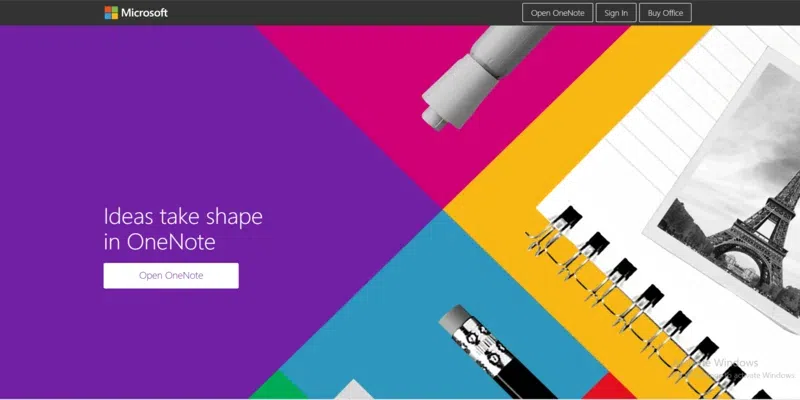This screenshot has width=800, height=400.
Task: Click the Activate Windows watermark text
Action: click(x=737, y=368)
